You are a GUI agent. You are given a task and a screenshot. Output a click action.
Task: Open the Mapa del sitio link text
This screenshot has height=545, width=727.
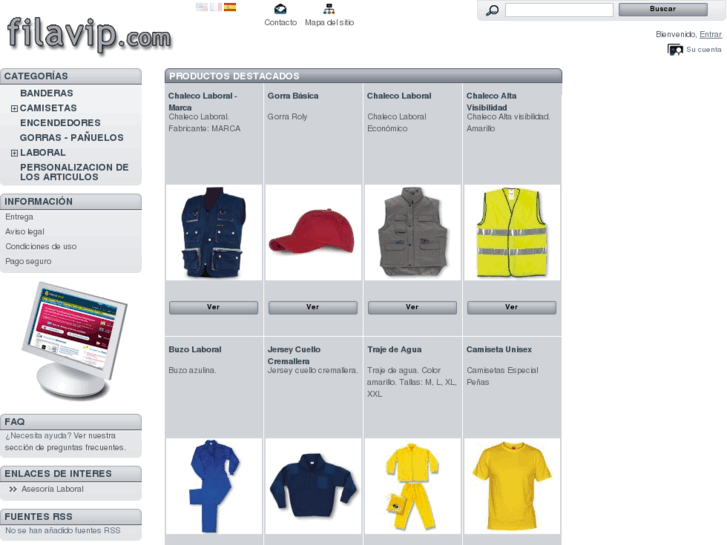(x=329, y=22)
